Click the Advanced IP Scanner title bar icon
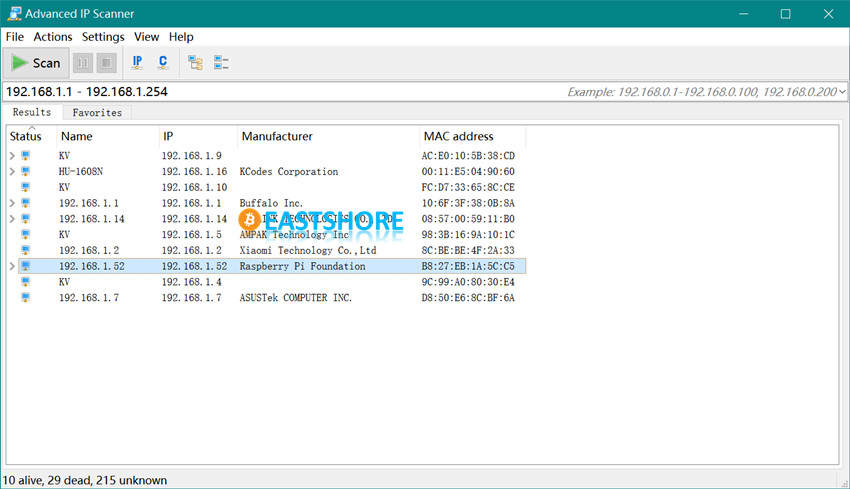 (14, 14)
